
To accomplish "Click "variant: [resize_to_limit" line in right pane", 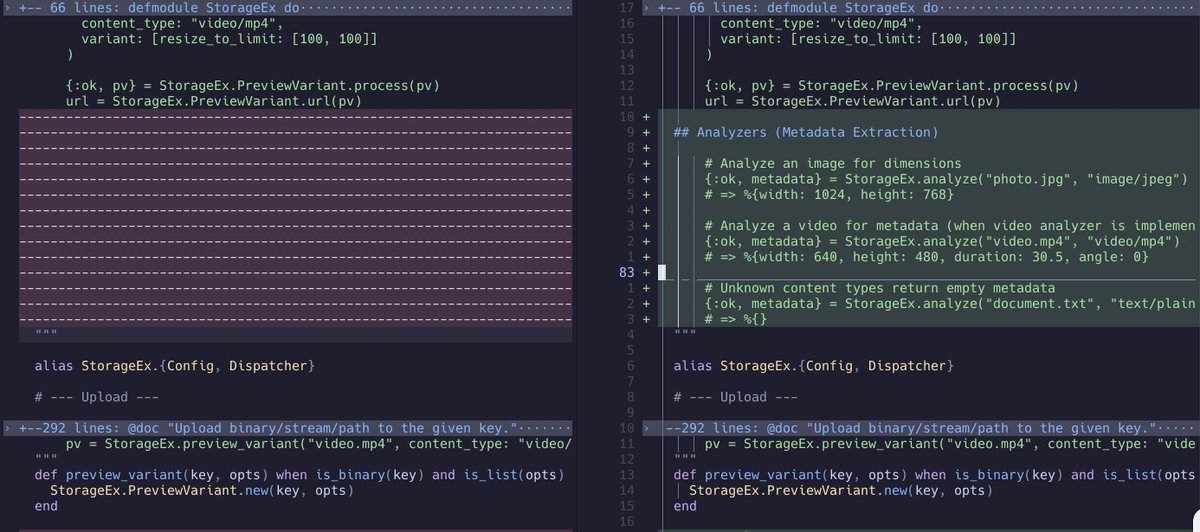I will pyautogui.click(x=869, y=39).
